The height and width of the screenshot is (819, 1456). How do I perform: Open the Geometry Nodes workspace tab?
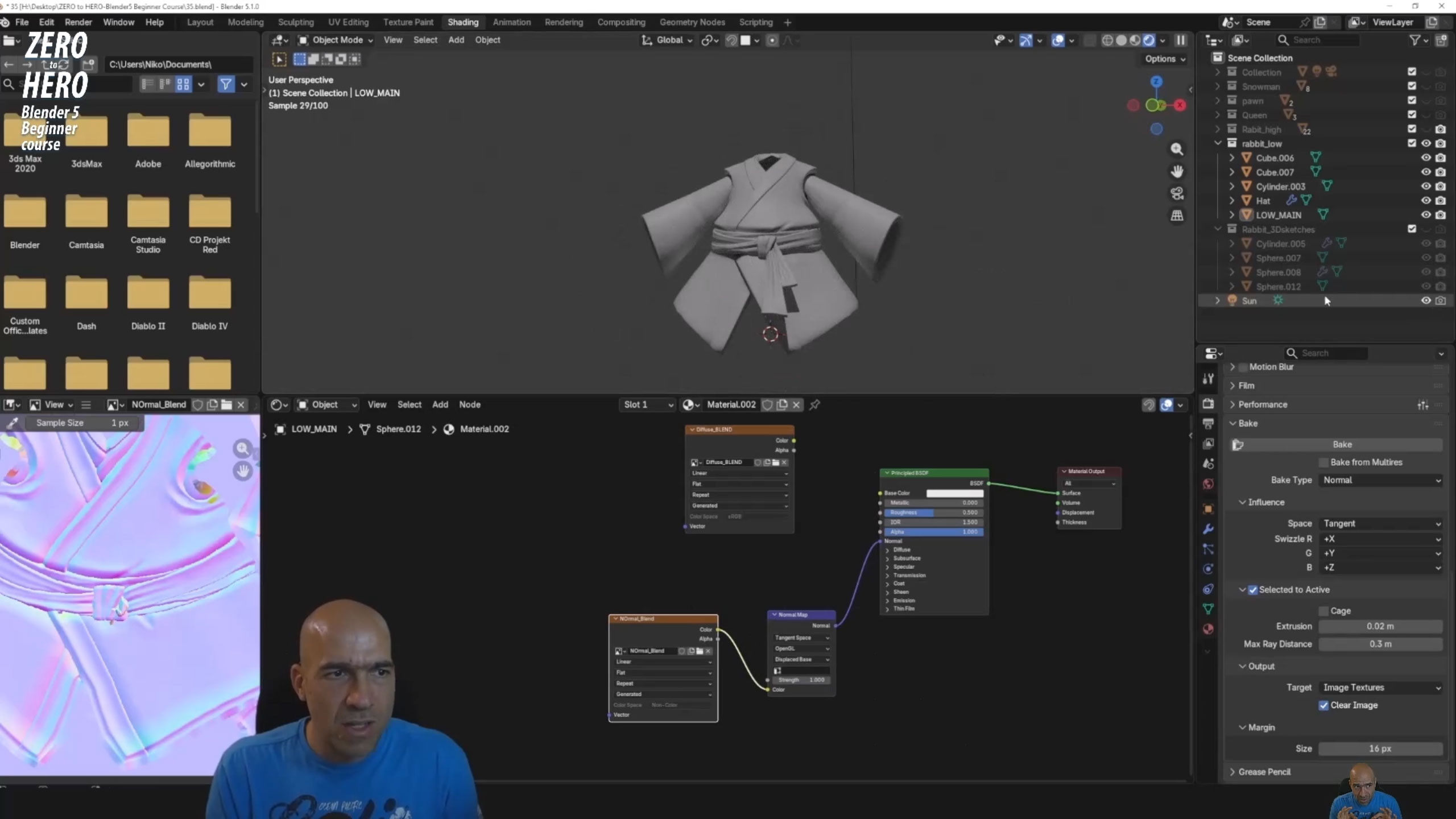coord(692,22)
